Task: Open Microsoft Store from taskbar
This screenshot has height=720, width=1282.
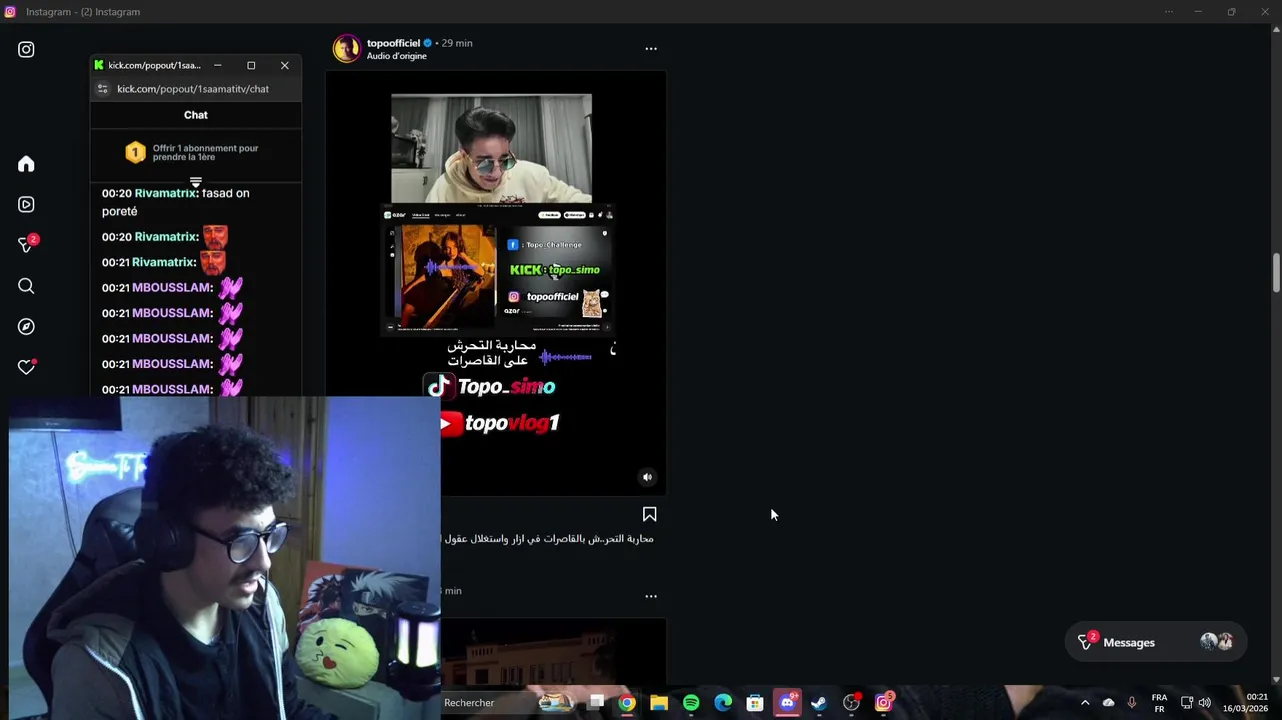Action: pos(755,703)
